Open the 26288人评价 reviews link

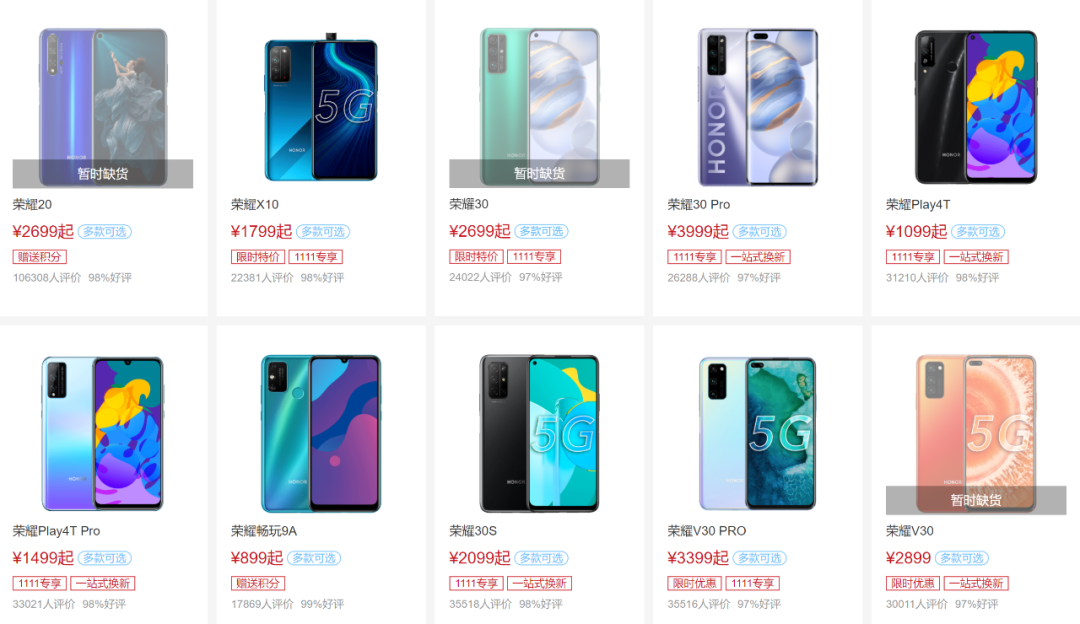(698, 278)
